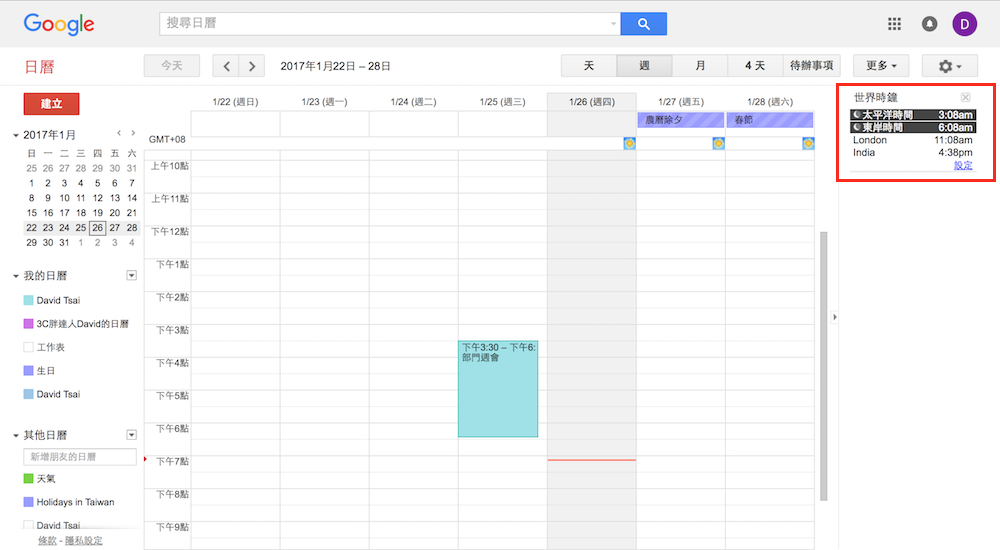Open the notifications bell icon
The height and width of the screenshot is (550, 1000).
(x=929, y=24)
